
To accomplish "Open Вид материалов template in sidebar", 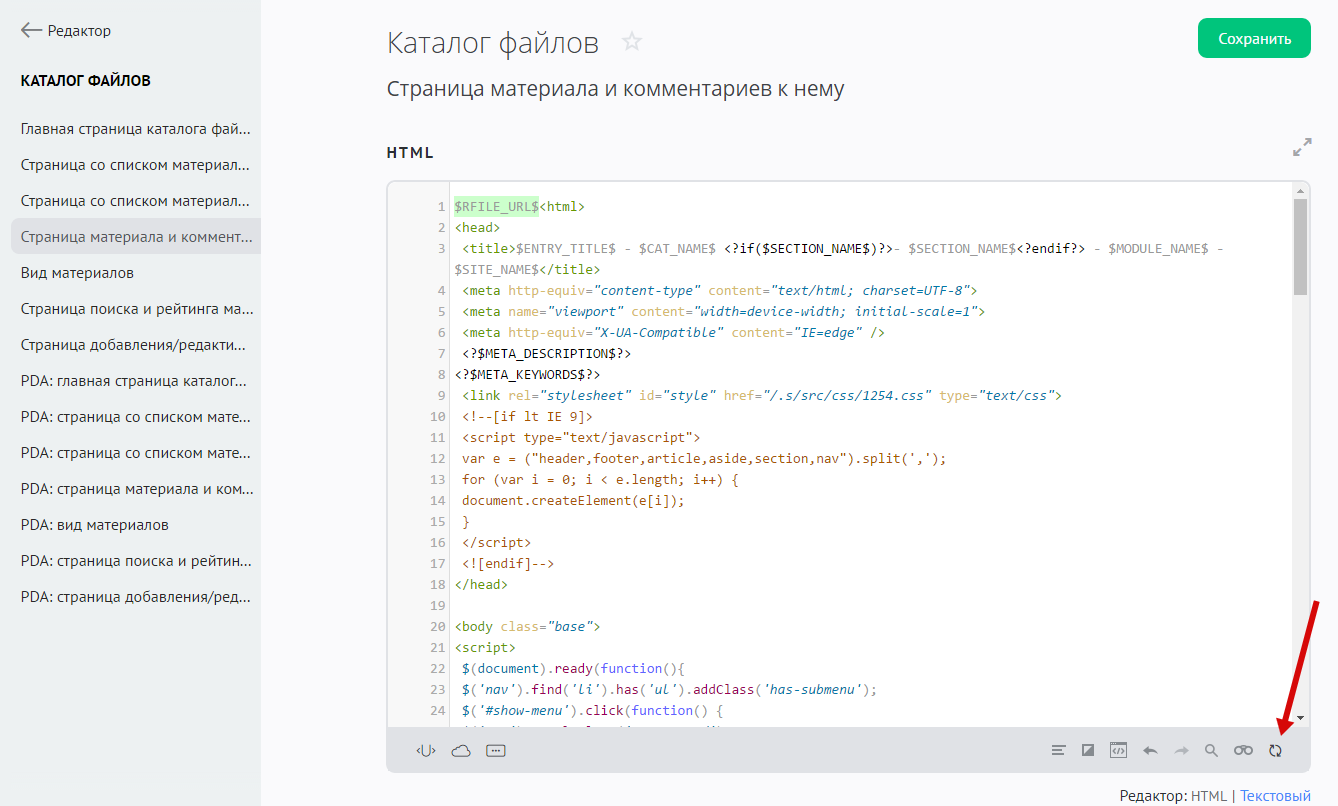I will click(77, 273).
